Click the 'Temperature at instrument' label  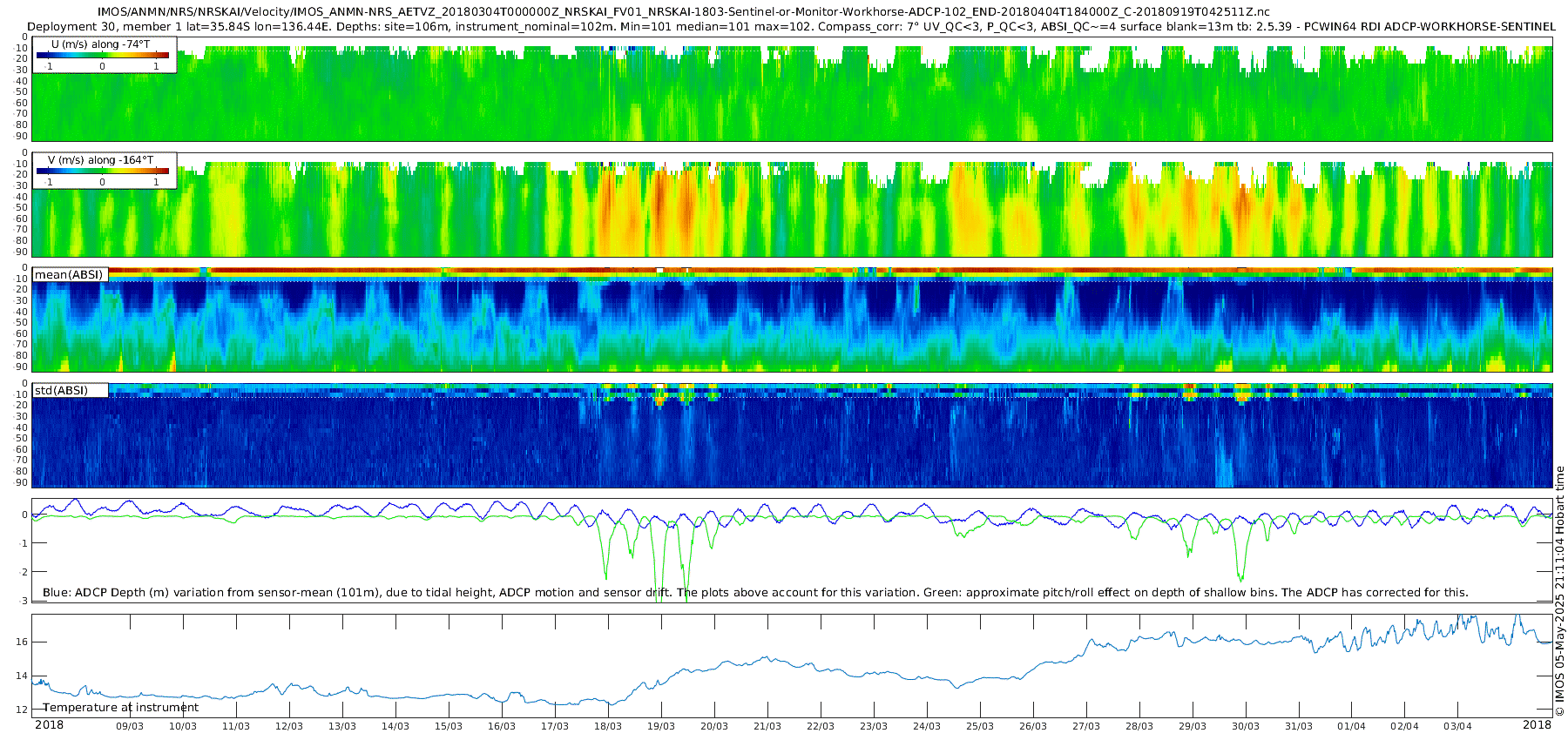(120, 708)
